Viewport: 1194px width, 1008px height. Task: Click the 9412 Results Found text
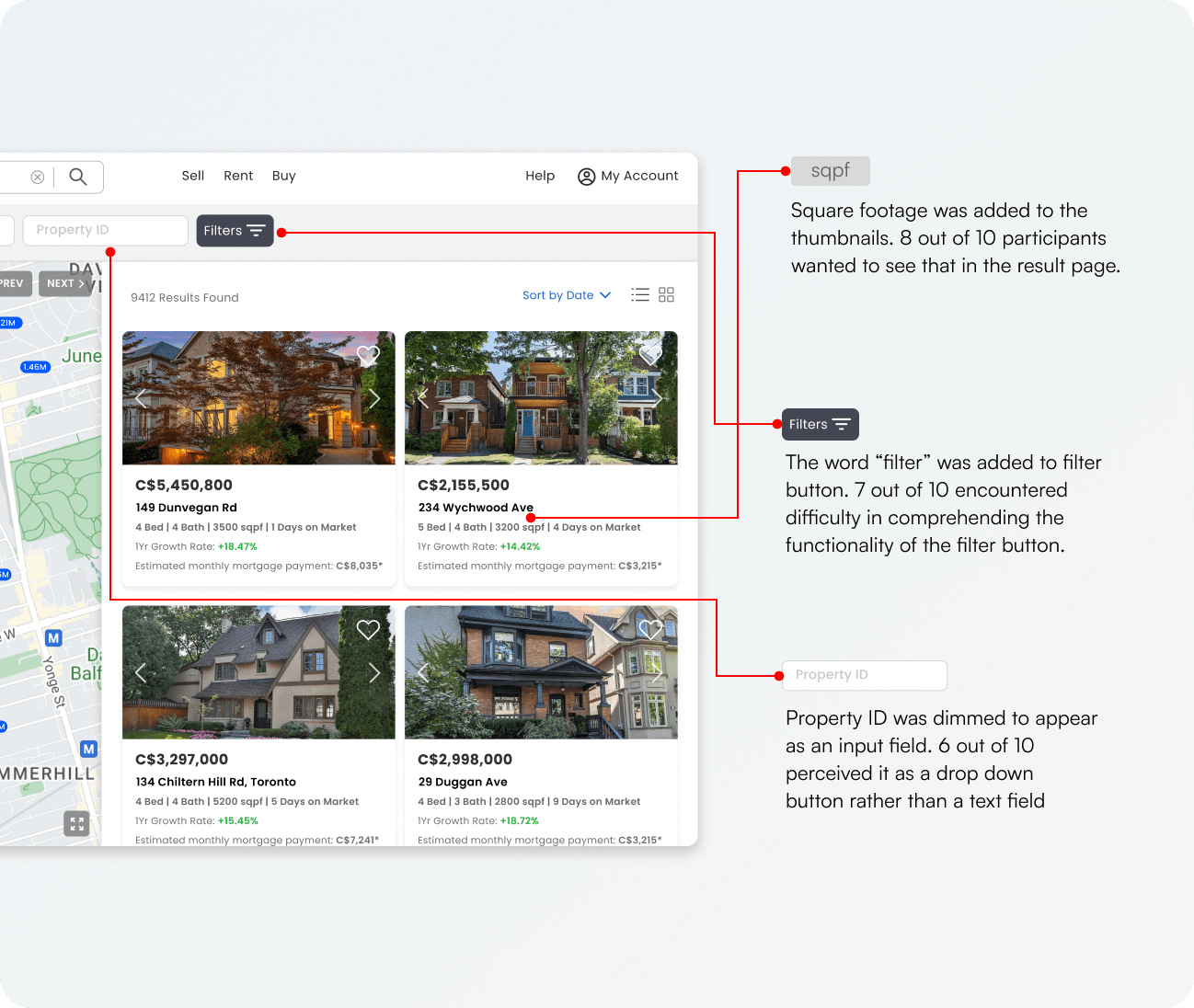click(x=185, y=297)
